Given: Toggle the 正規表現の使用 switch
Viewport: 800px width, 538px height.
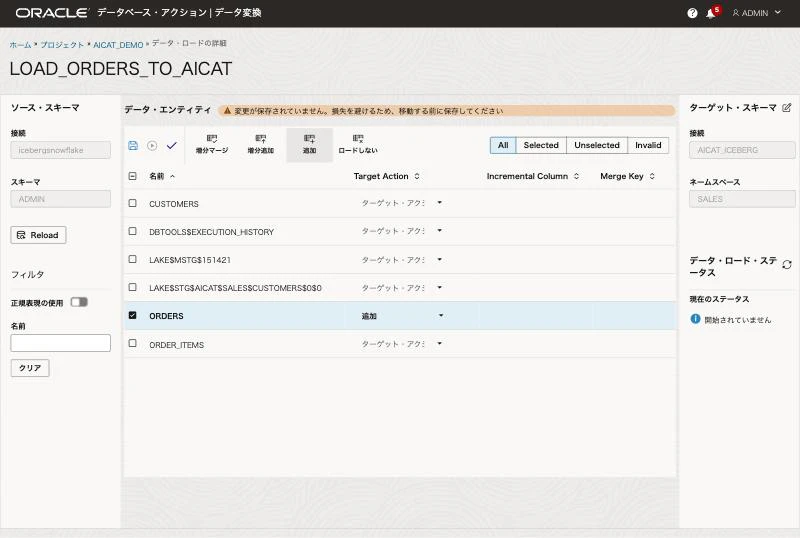Looking at the screenshot, I should click(79, 302).
